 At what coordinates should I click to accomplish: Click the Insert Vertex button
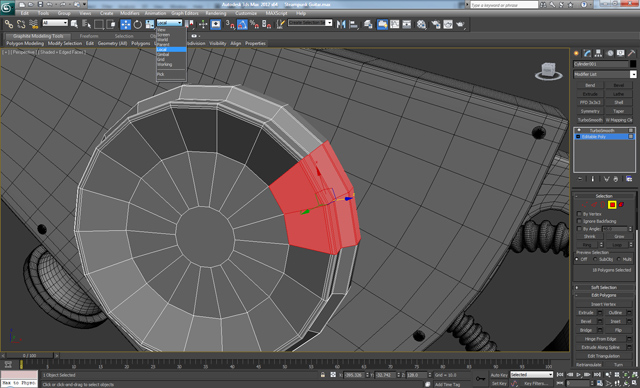tap(603, 304)
